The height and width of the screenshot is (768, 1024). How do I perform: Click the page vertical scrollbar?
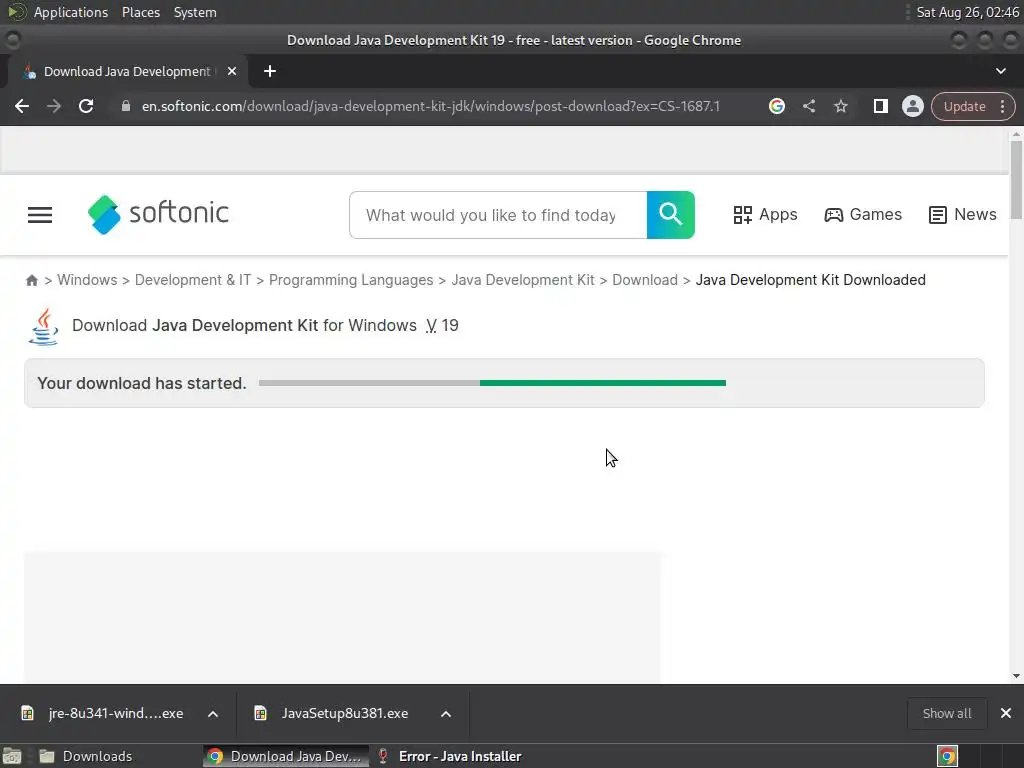tap(1016, 181)
